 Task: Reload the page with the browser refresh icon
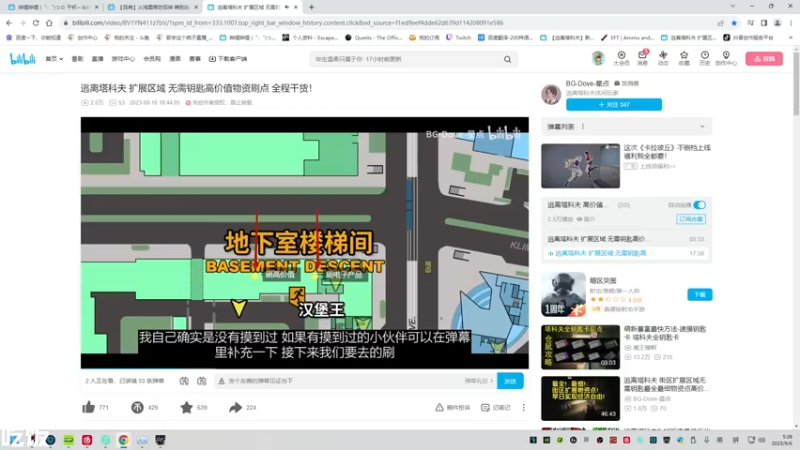point(36,23)
